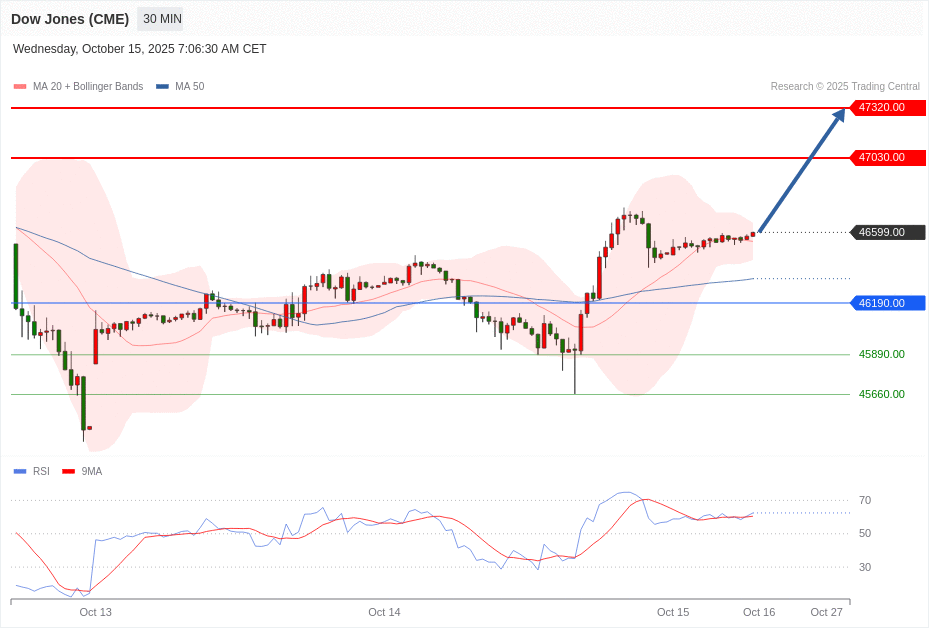Click the 30 MIN timeframe badge
The image size is (929, 629).
pyautogui.click(x=161, y=19)
